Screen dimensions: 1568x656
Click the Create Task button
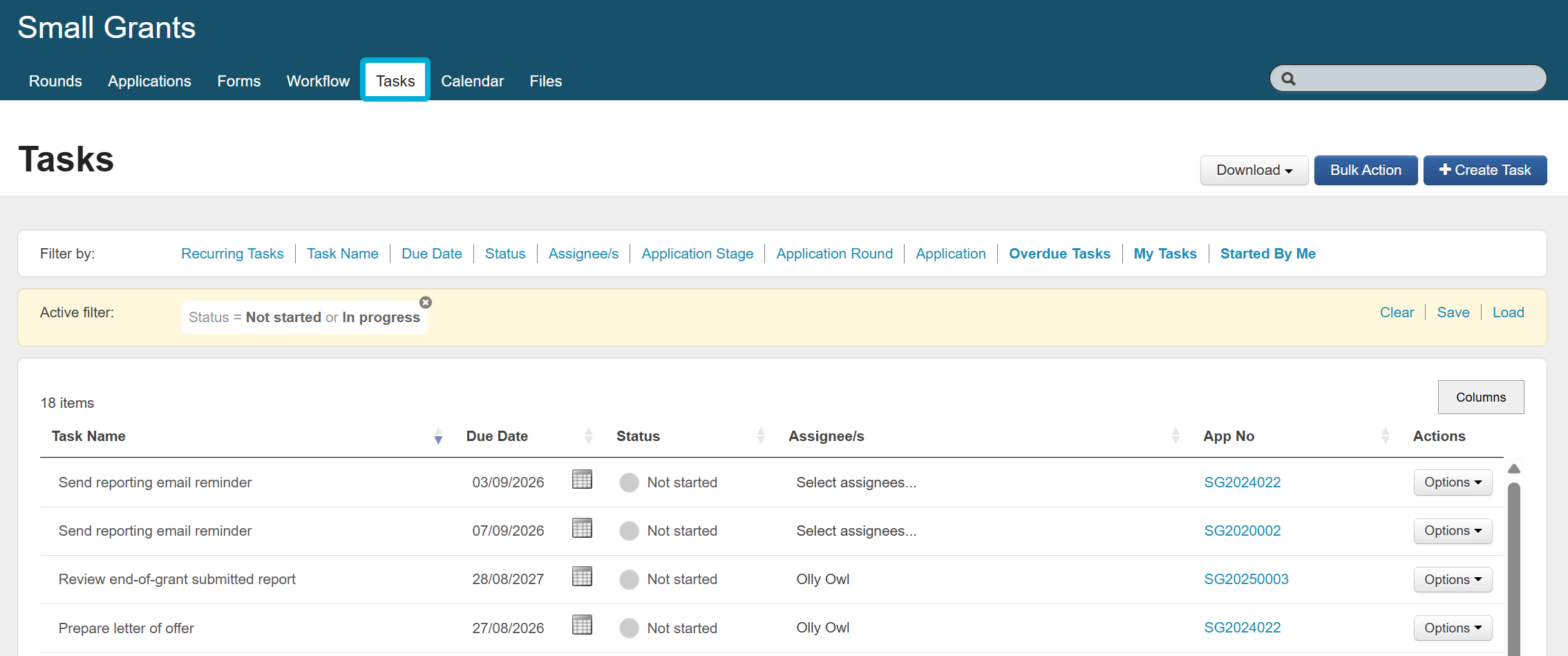(x=1485, y=170)
